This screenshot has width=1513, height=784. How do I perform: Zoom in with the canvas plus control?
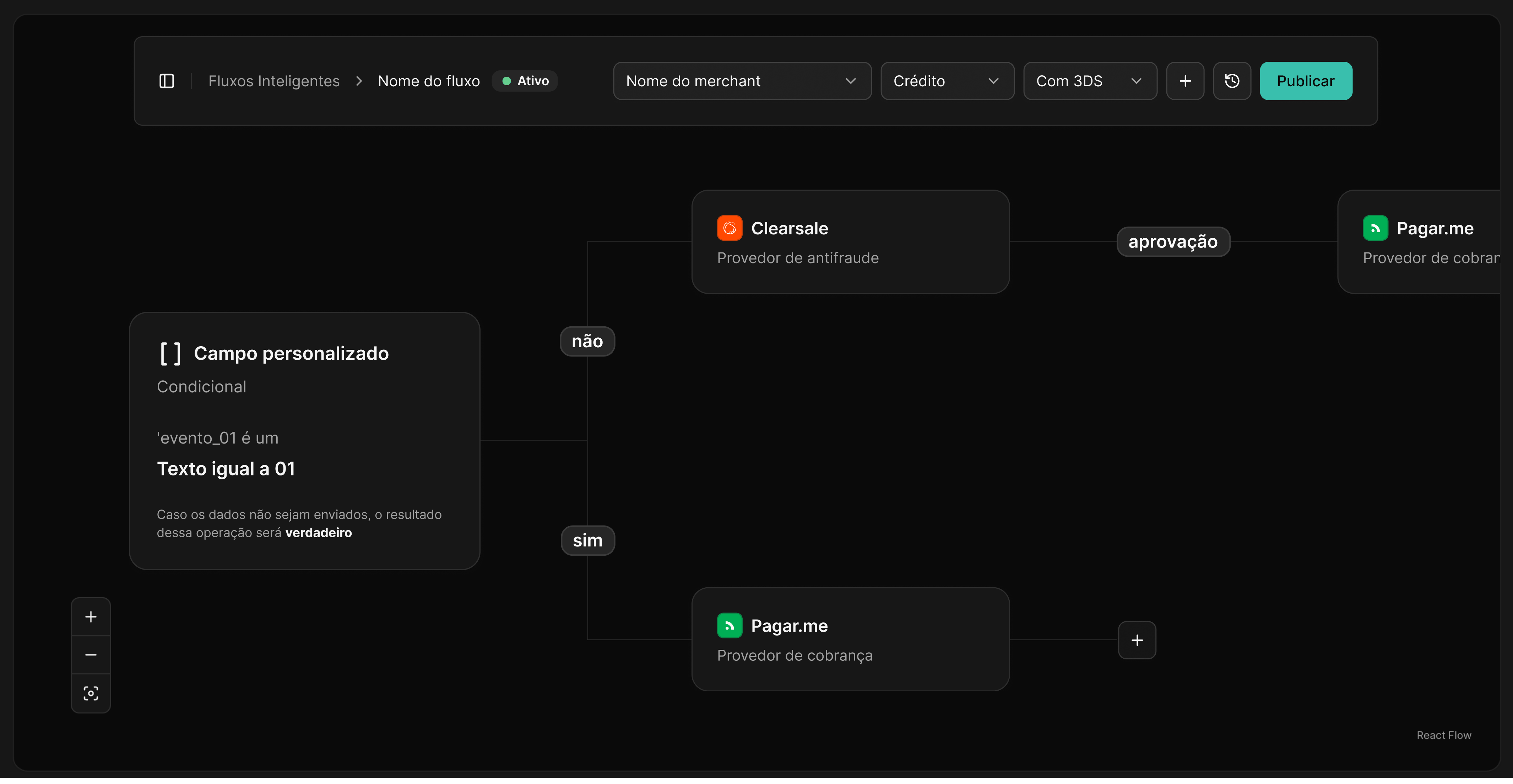91,617
